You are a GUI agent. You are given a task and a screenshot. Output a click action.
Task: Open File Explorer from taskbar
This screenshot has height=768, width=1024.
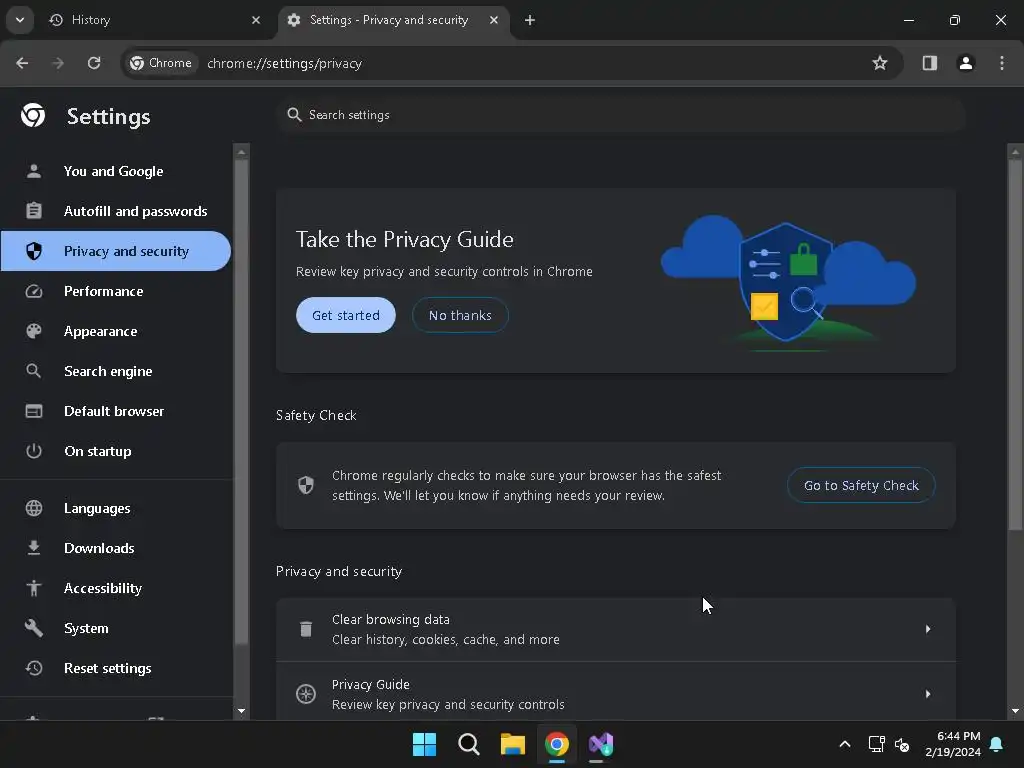click(x=513, y=744)
